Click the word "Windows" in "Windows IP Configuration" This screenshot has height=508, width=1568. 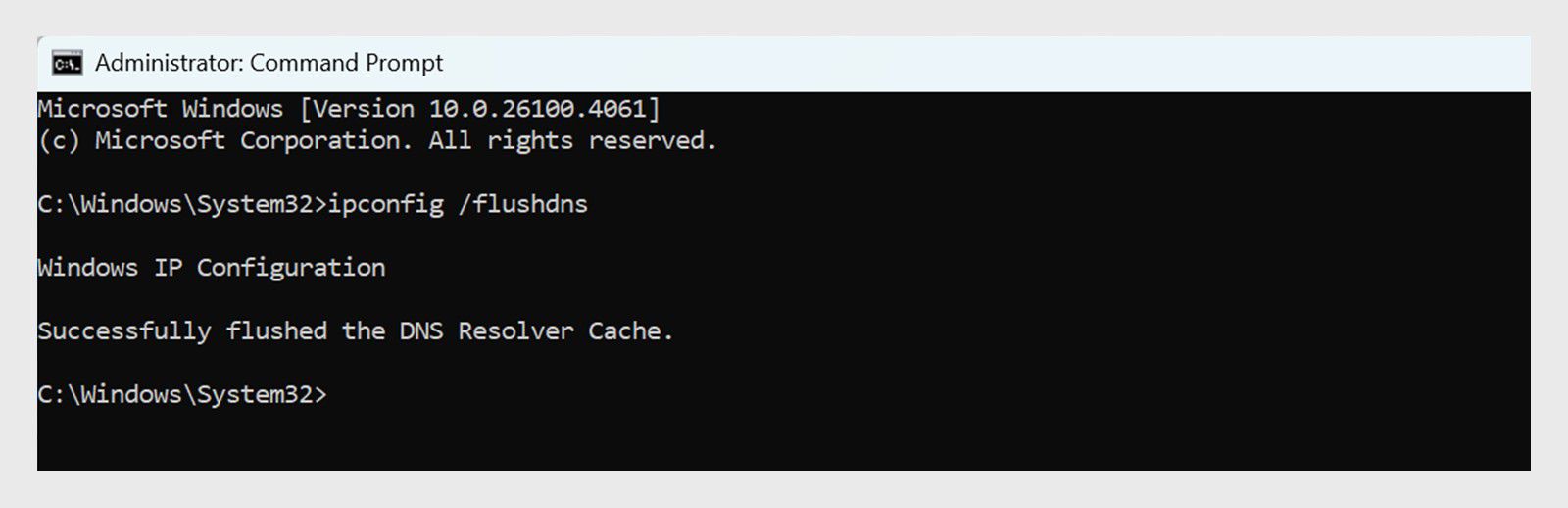(x=88, y=268)
